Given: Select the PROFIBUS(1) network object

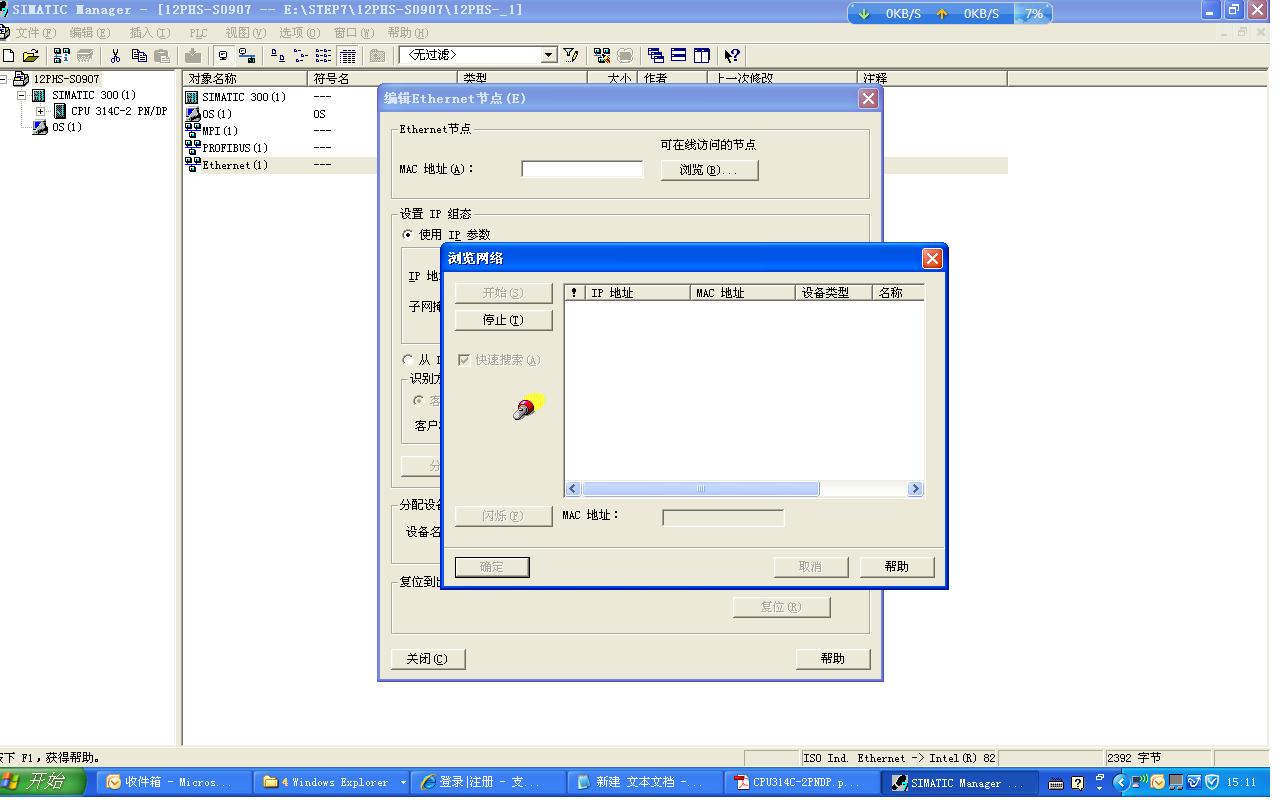Looking at the screenshot, I should tap(234, 148).
